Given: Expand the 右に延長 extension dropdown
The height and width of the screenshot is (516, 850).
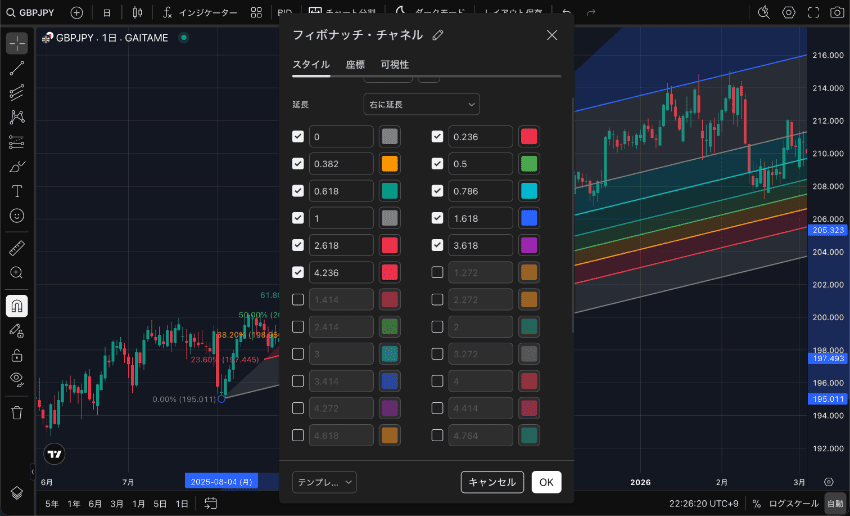Looking at the screenshot, I should (x=421, y=104).
